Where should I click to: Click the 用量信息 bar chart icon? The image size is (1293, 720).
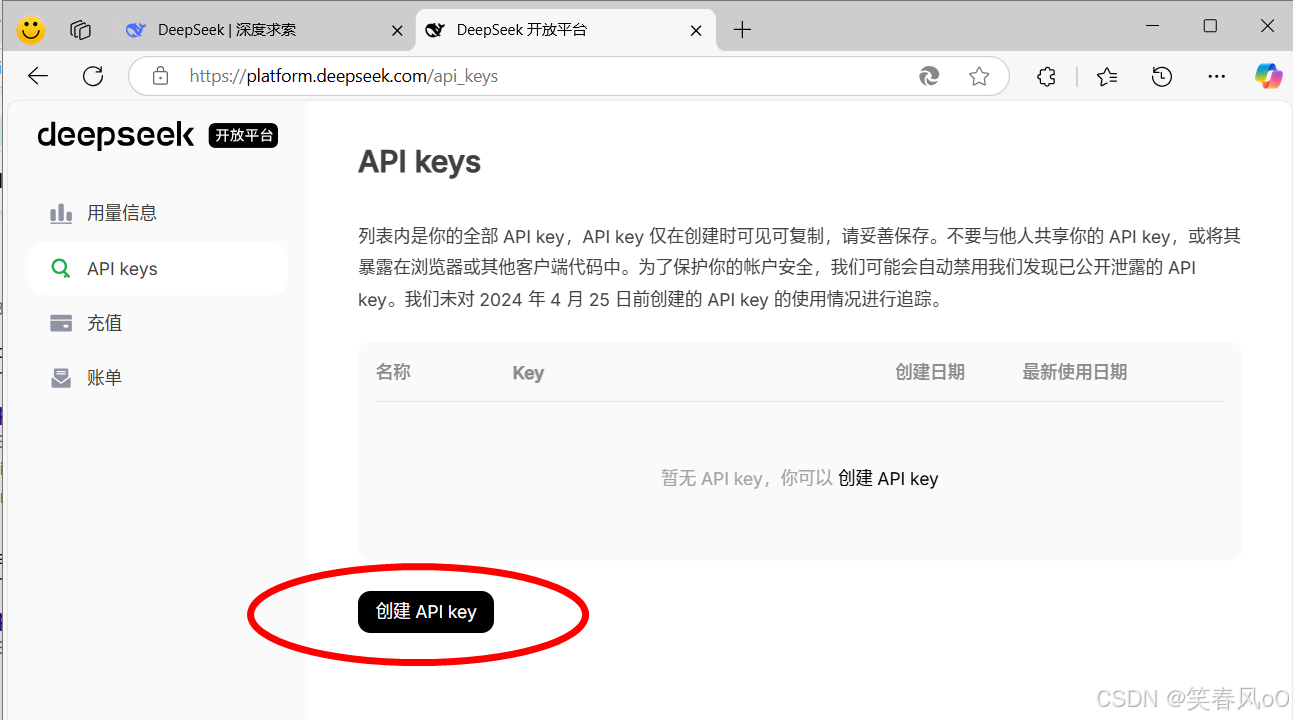[x=61, y=213]
